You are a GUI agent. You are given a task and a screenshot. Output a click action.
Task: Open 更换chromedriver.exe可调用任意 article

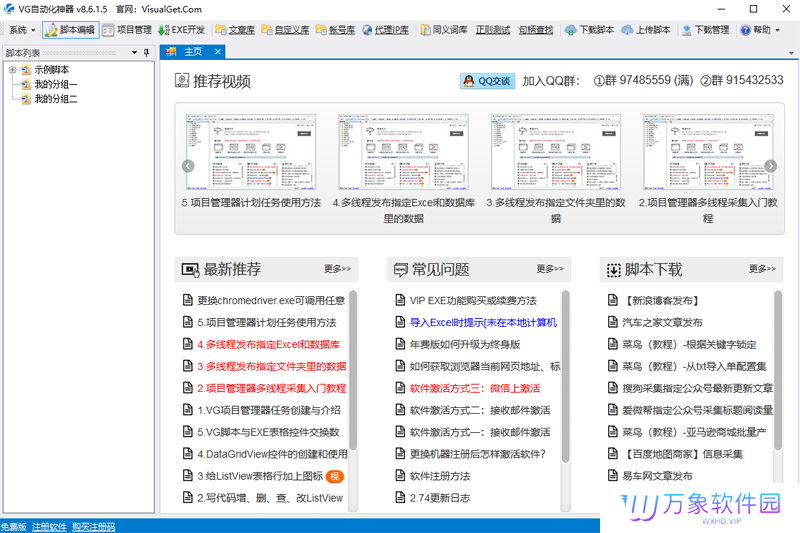[x=271, y=301]
